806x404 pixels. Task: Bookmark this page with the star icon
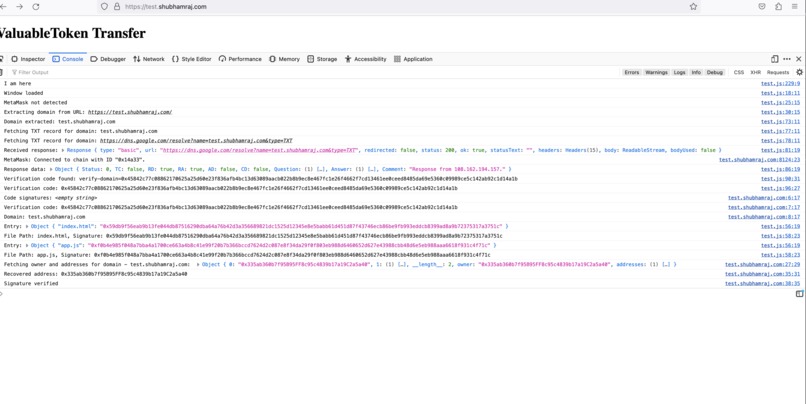[693, 7]
